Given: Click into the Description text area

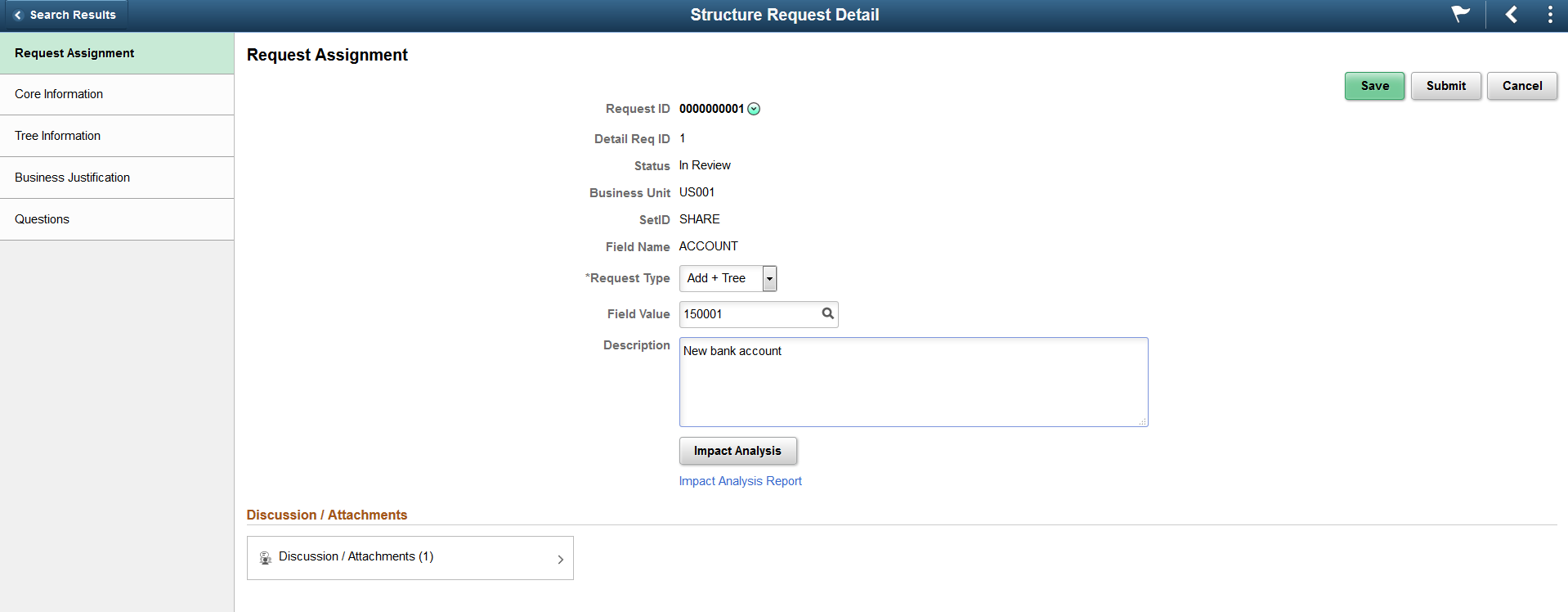Looking at the screenshot, I should tap(913, 382).
